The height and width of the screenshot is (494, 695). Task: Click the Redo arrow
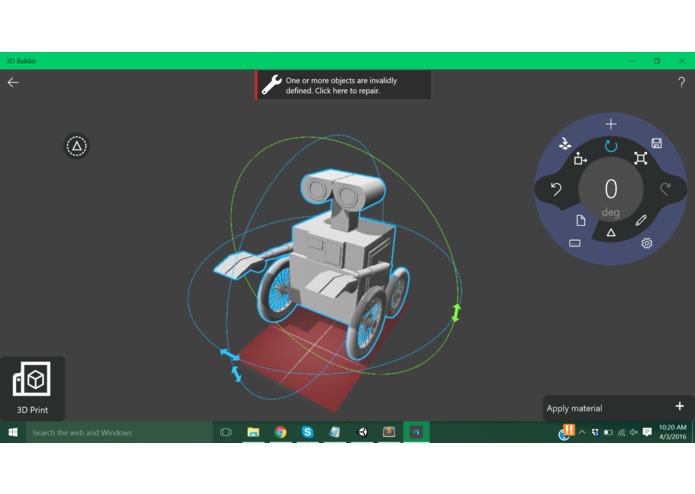(x=665, y=189)
